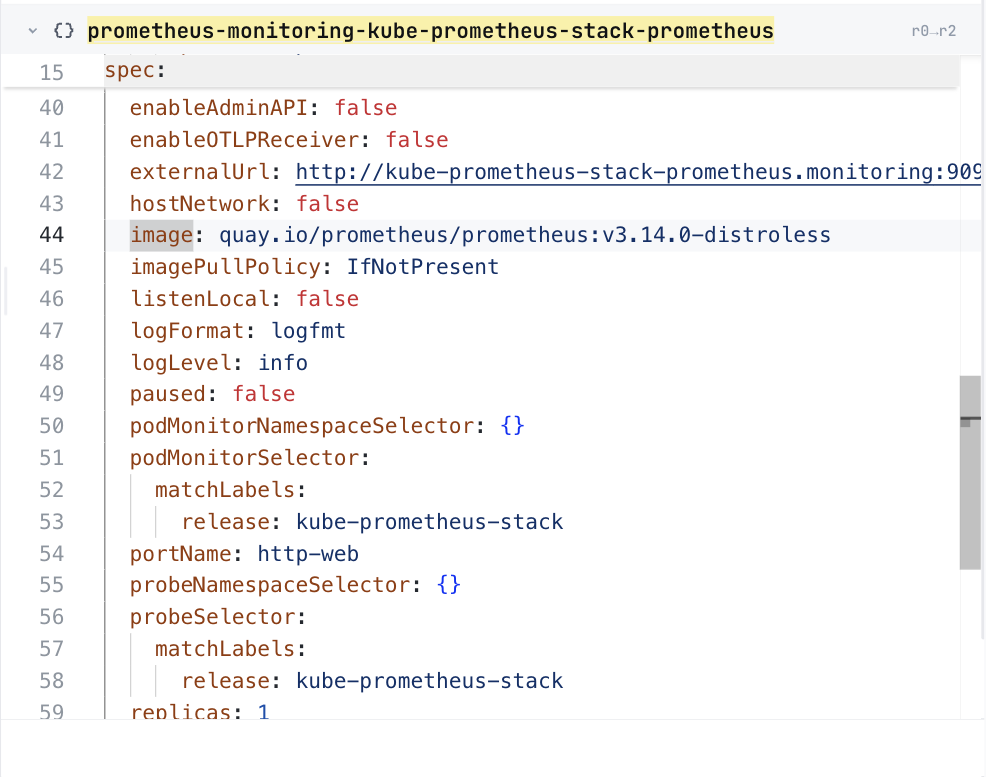Click line number 44 in gutter
Image resolution: width=986 pixels, height=777 pixels.
52,235
